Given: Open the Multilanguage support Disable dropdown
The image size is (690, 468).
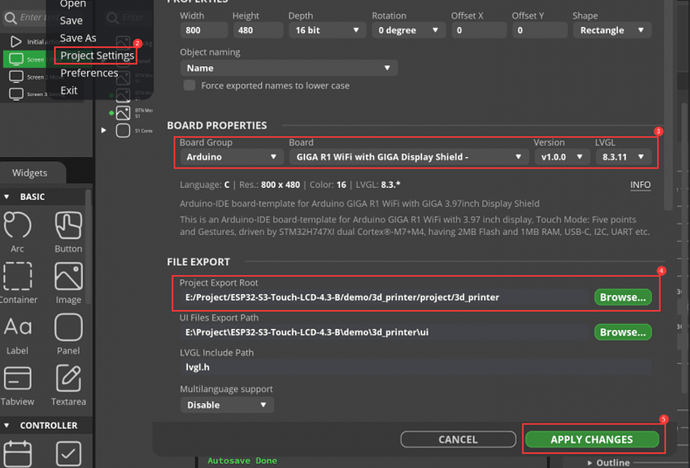Looking at the screenshot, I should pos(227,405).
